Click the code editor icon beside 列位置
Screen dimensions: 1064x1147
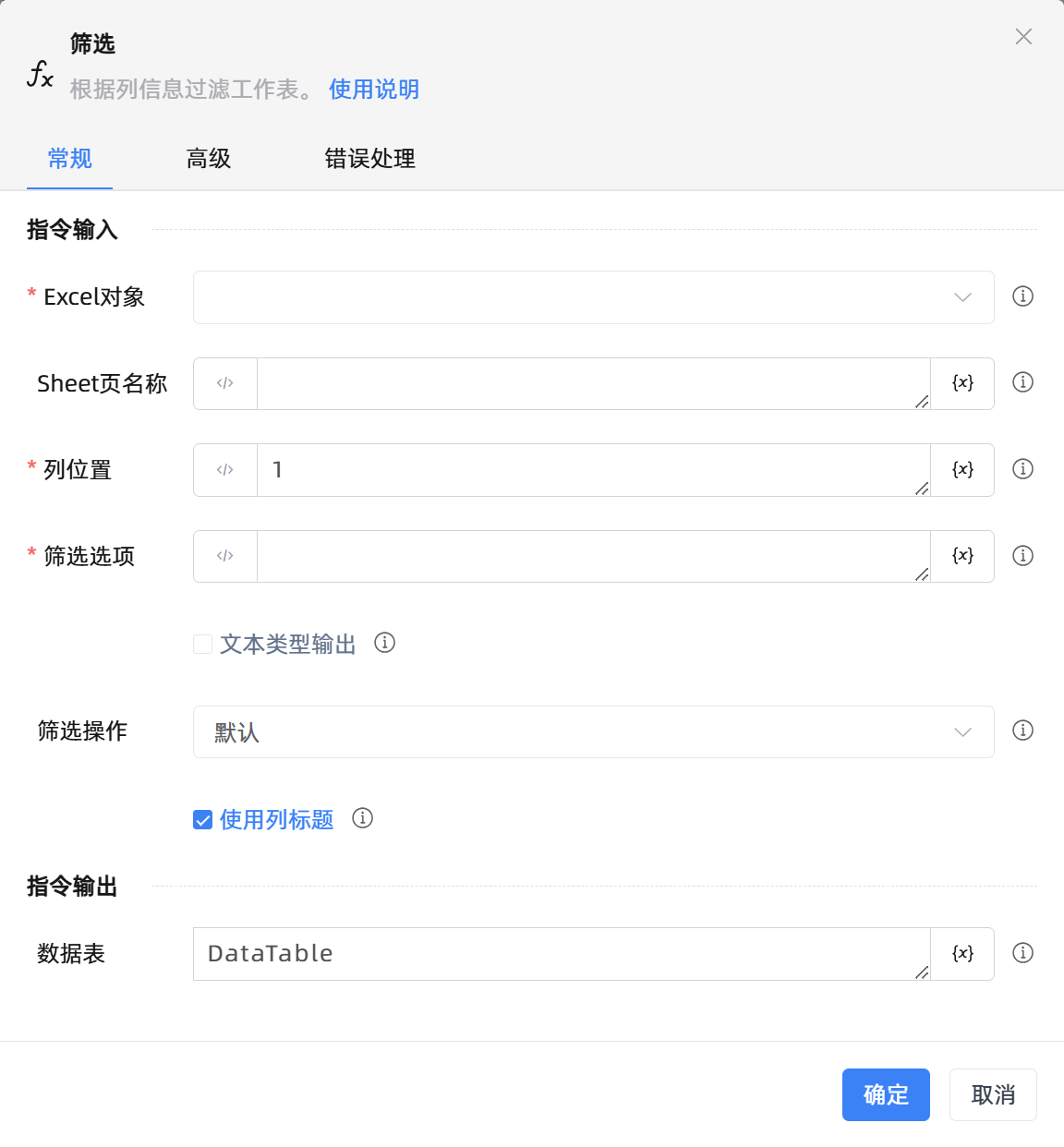tap(224, 469)
